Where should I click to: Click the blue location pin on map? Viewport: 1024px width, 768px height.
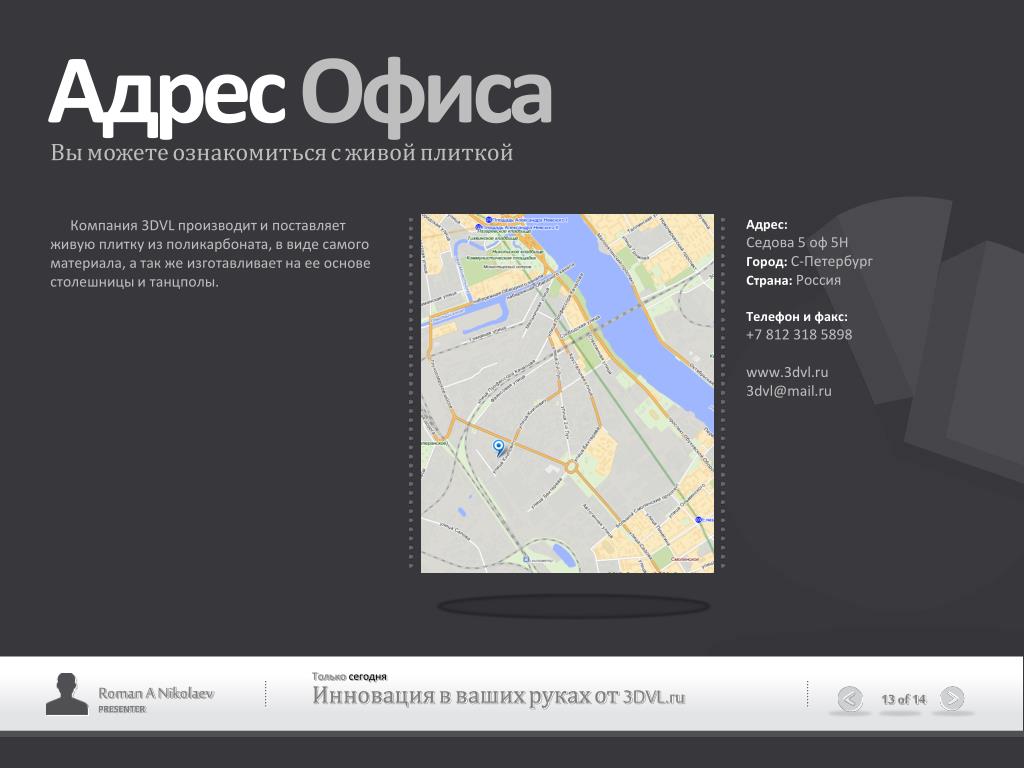pos(499,447)
